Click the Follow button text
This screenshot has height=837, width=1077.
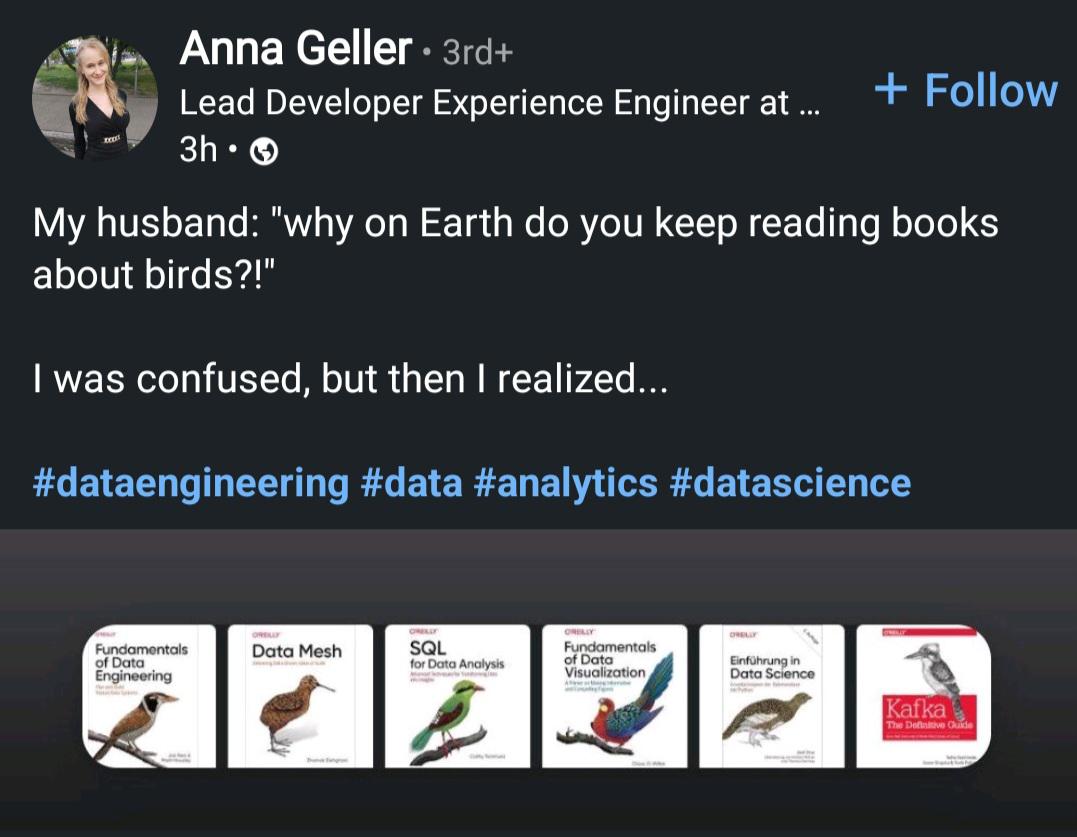pos(990,90)
